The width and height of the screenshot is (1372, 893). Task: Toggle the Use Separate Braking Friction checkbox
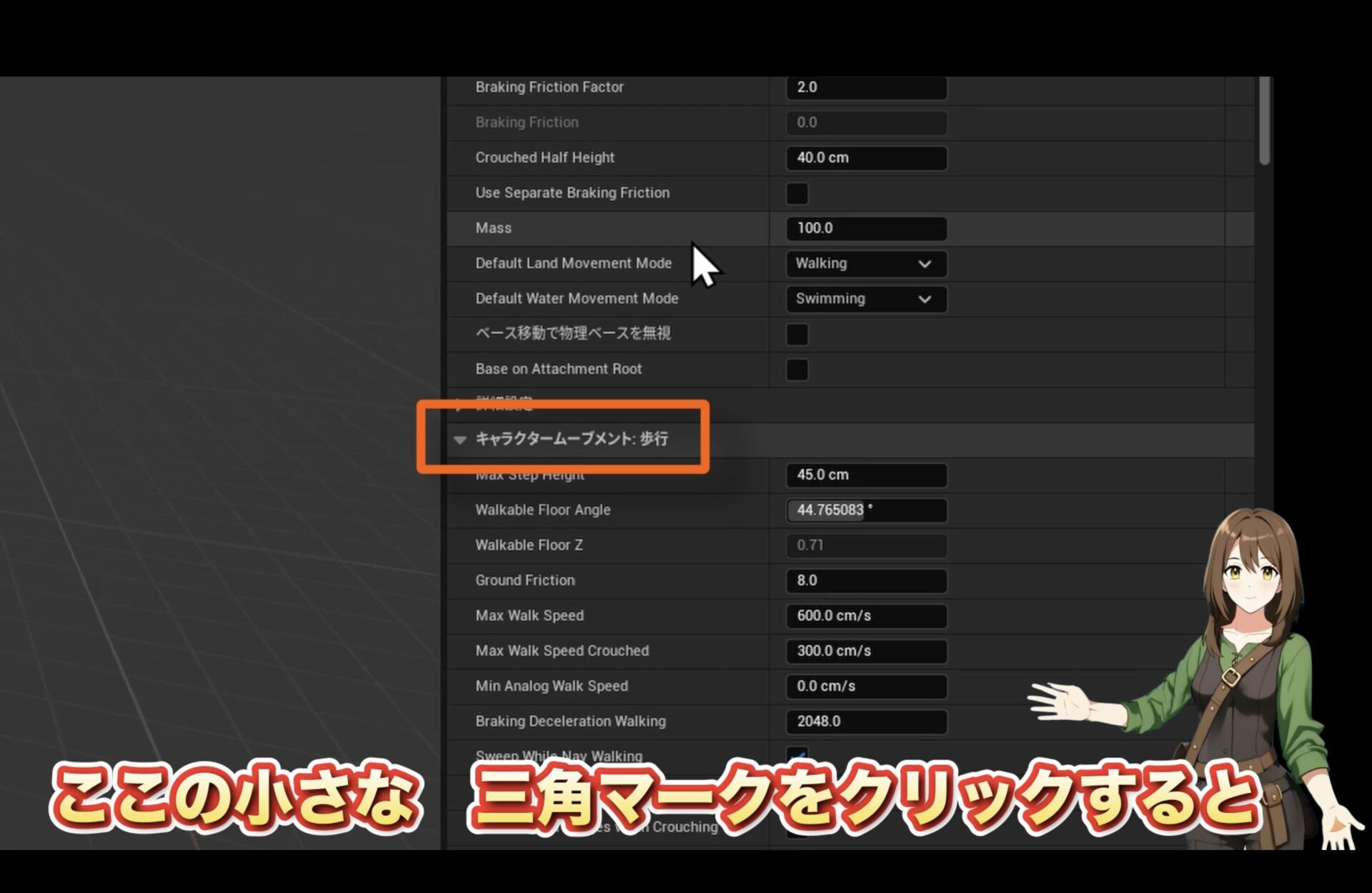click(x=797, y=193)
